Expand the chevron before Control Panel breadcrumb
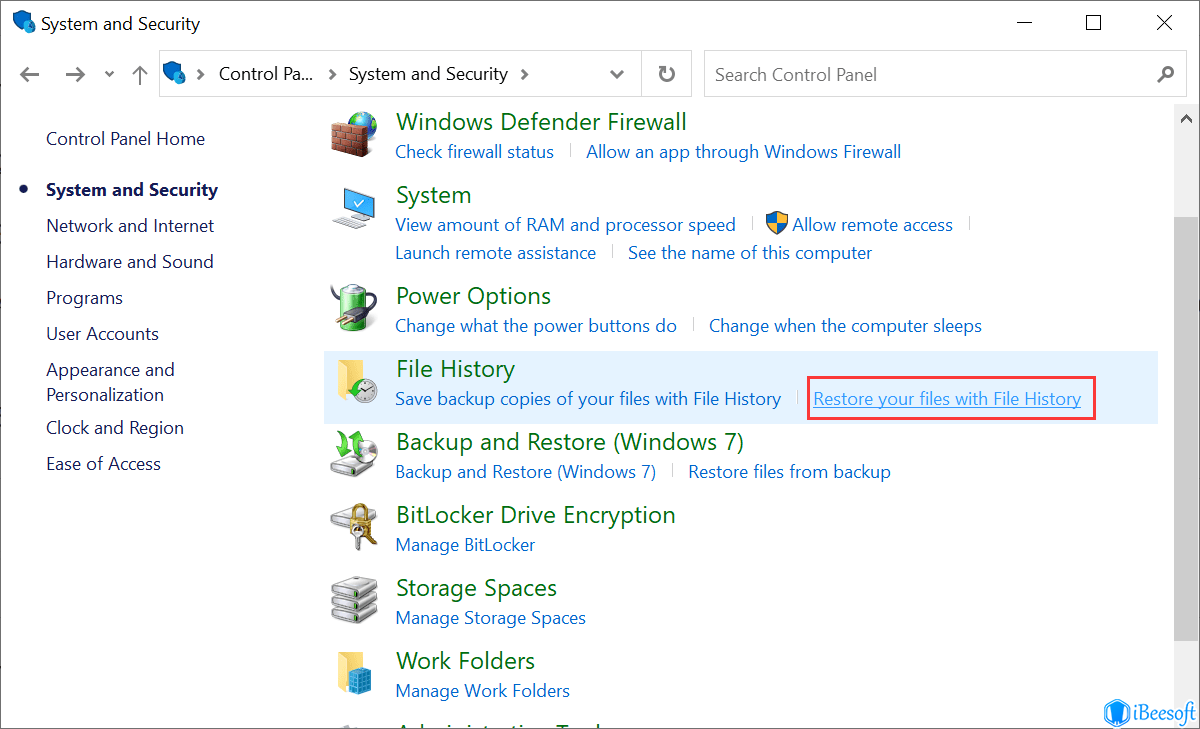This screenshot has height=729, width=1200. (x=201, y=74)
